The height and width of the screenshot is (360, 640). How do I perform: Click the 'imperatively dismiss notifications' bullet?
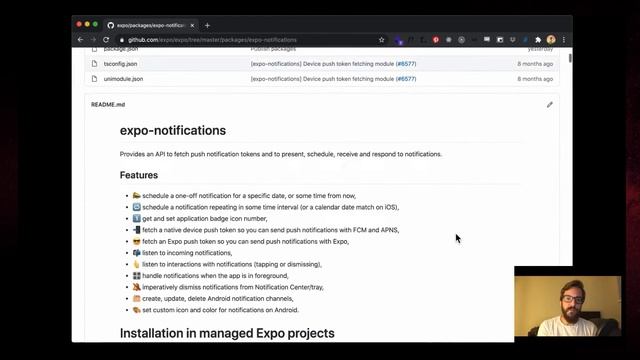[x=233, y=287]
